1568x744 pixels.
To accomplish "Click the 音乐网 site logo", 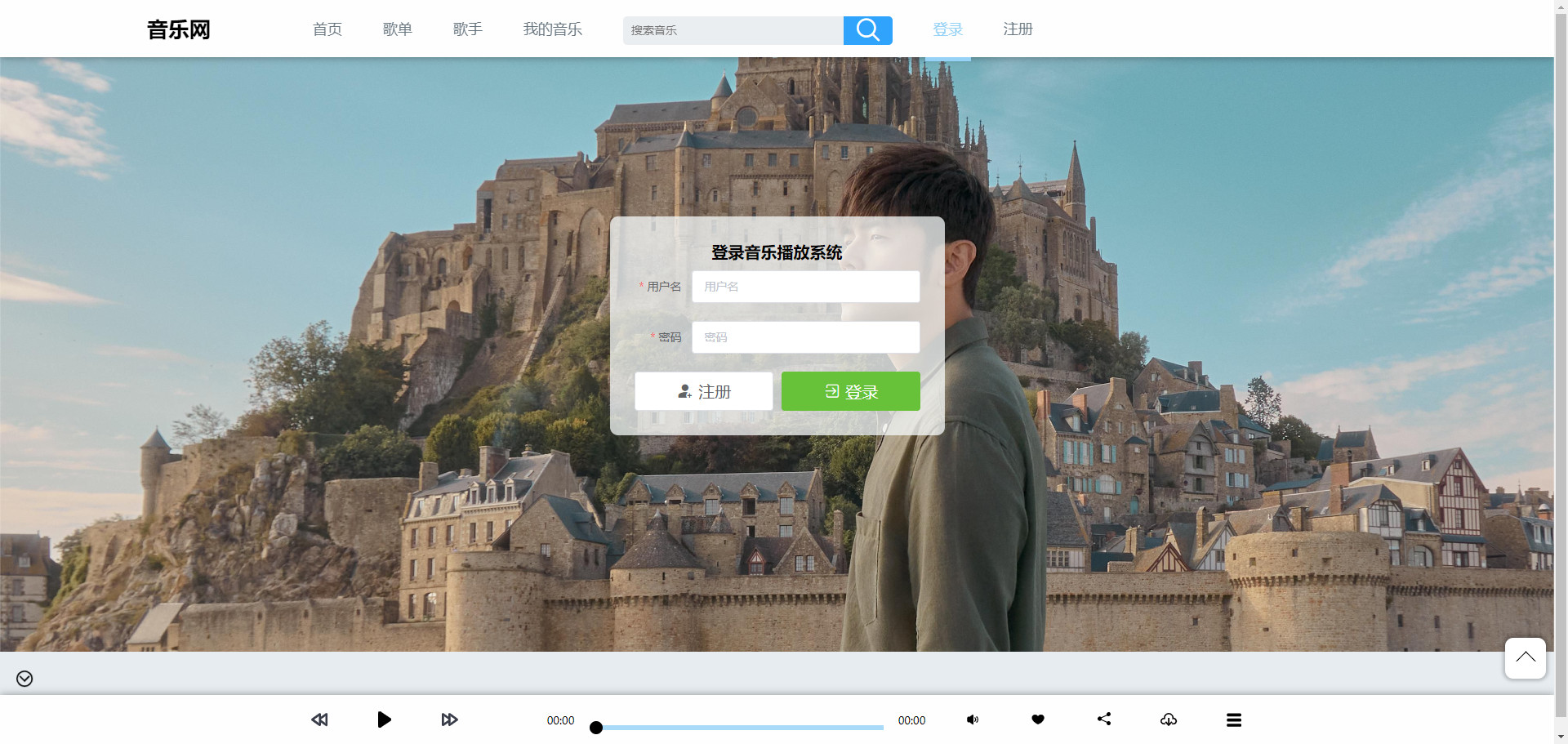I will coord(179,30).
